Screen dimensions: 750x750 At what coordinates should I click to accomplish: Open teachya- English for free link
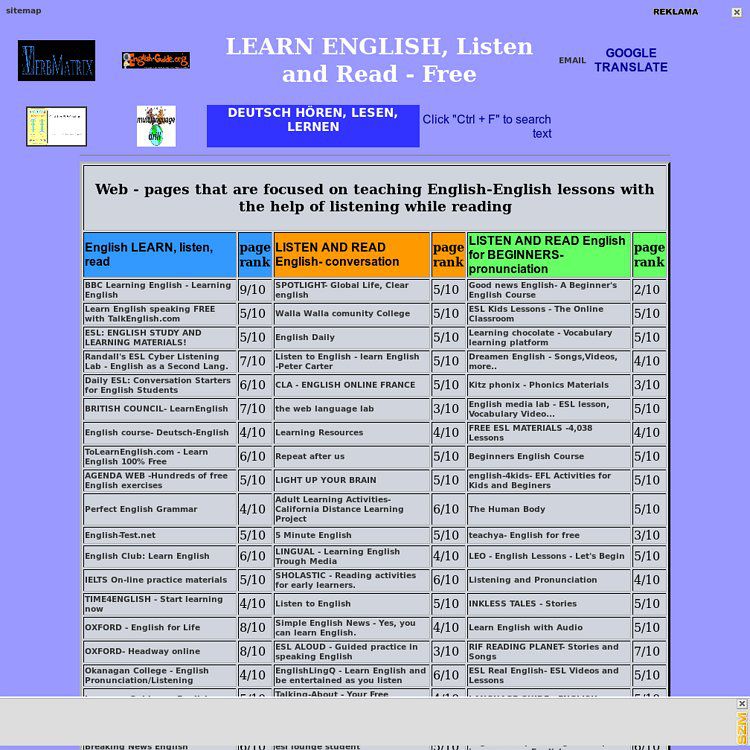pos(524,535)
